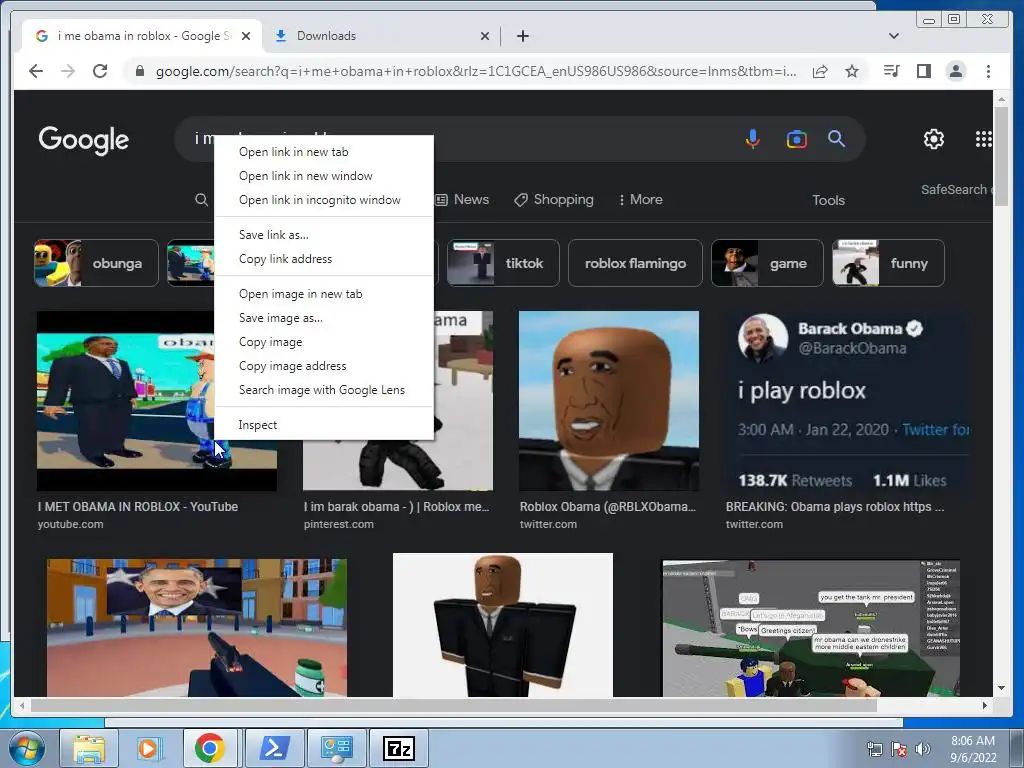The image size is (1024, 768).
Task: Choose Open link in new window
Action: pos(323,176)
